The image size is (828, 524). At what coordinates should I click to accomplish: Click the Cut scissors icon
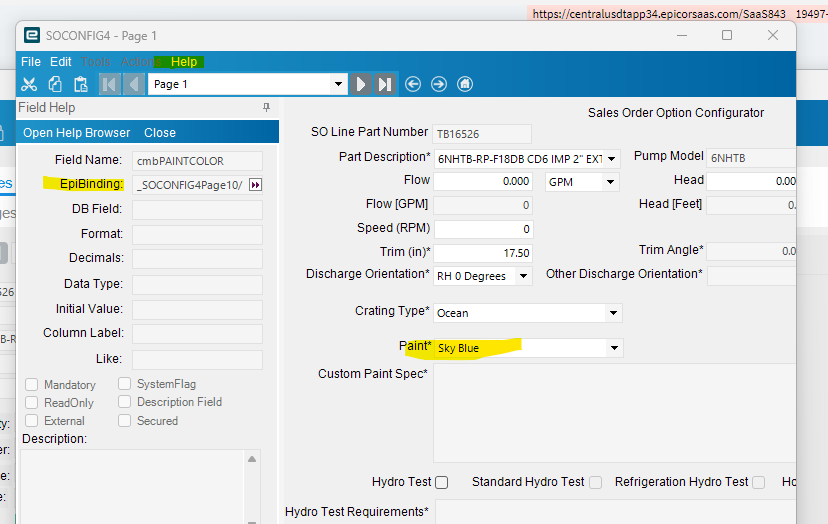click(29, 85)
